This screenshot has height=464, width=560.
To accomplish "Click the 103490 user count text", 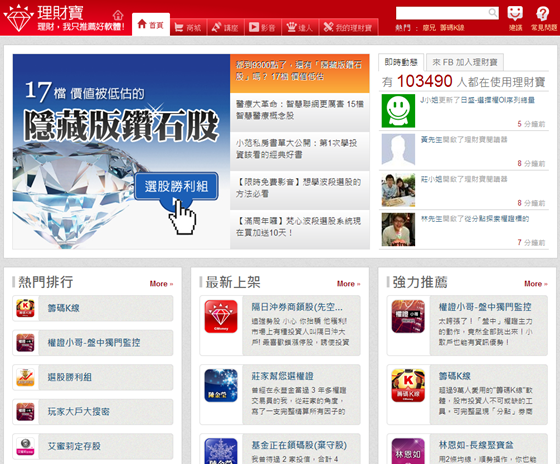I will click(425, 81).
